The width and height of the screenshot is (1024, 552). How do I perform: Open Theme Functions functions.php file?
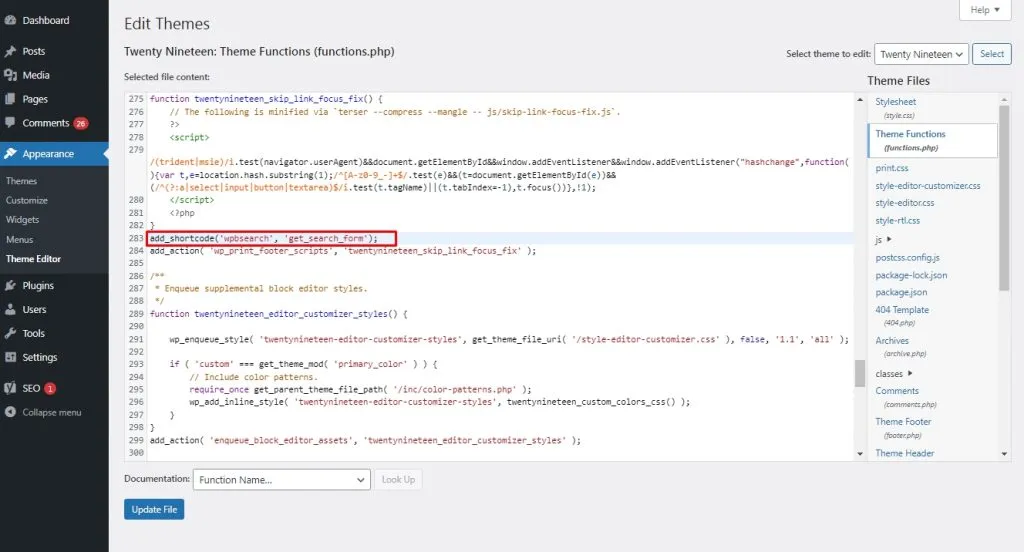933,140
